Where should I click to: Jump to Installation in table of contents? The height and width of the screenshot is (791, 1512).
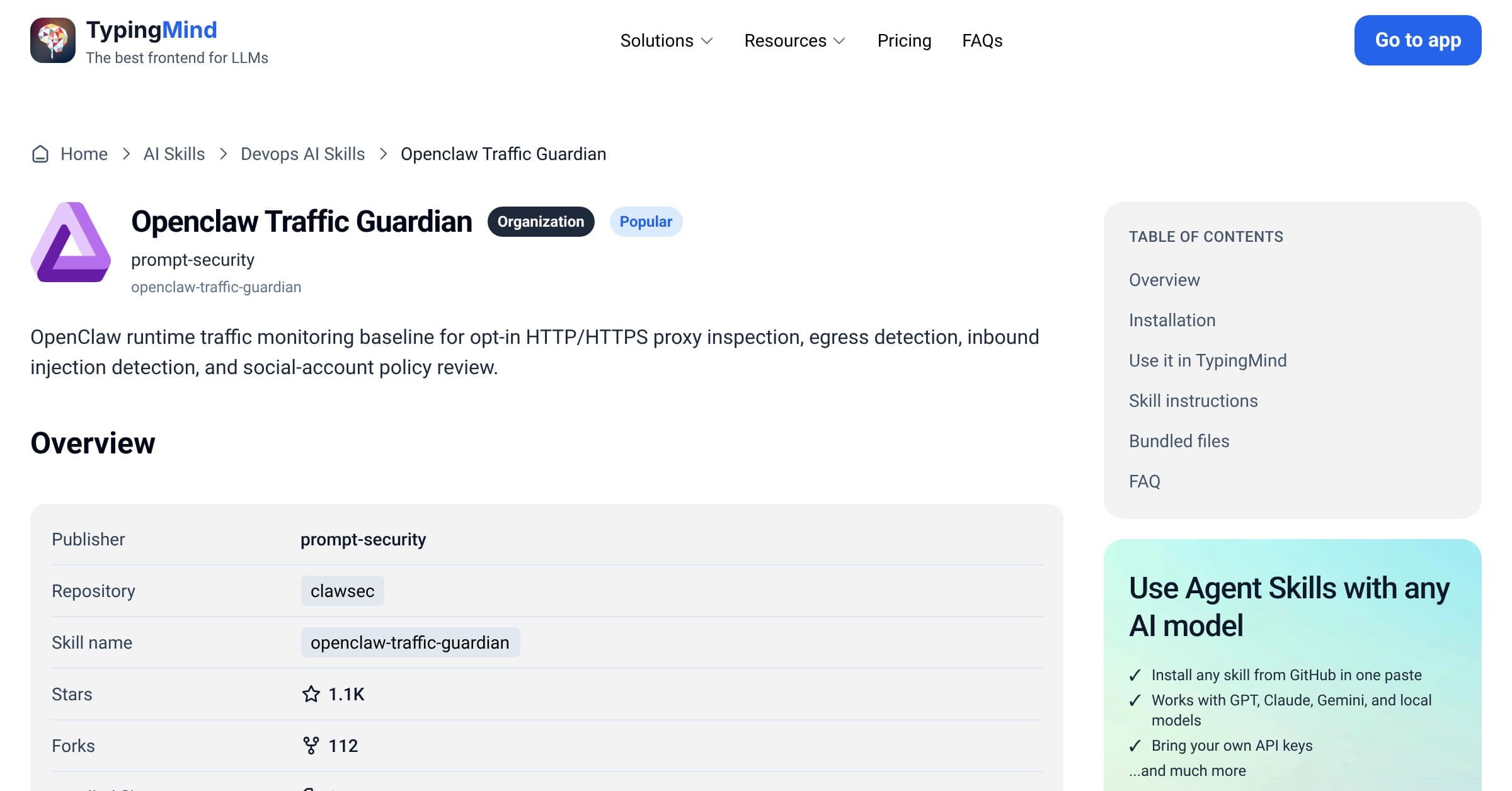click(1172, 320)
